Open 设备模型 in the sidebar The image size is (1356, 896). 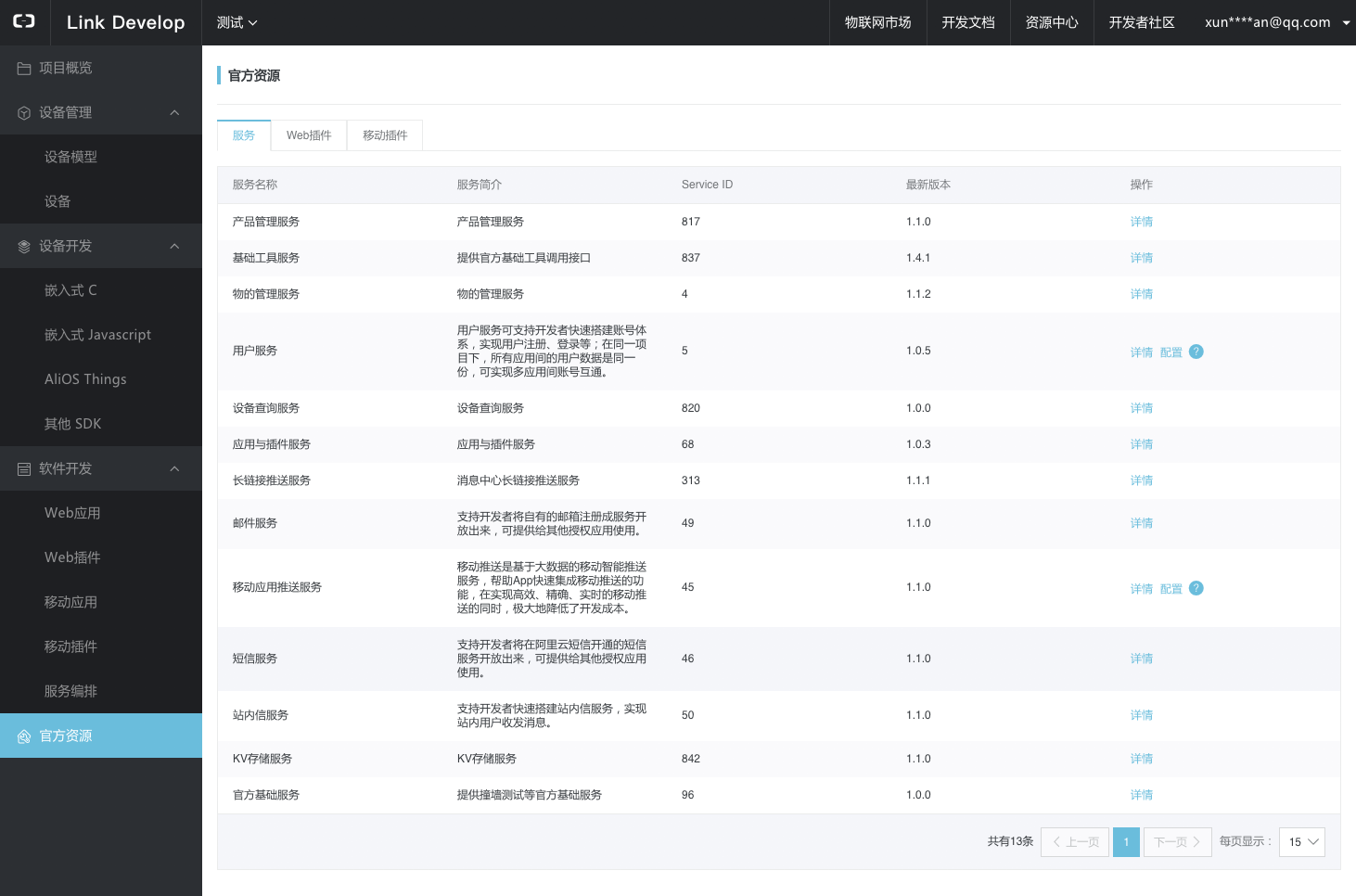pyautogui.click(x=101, y=157)
